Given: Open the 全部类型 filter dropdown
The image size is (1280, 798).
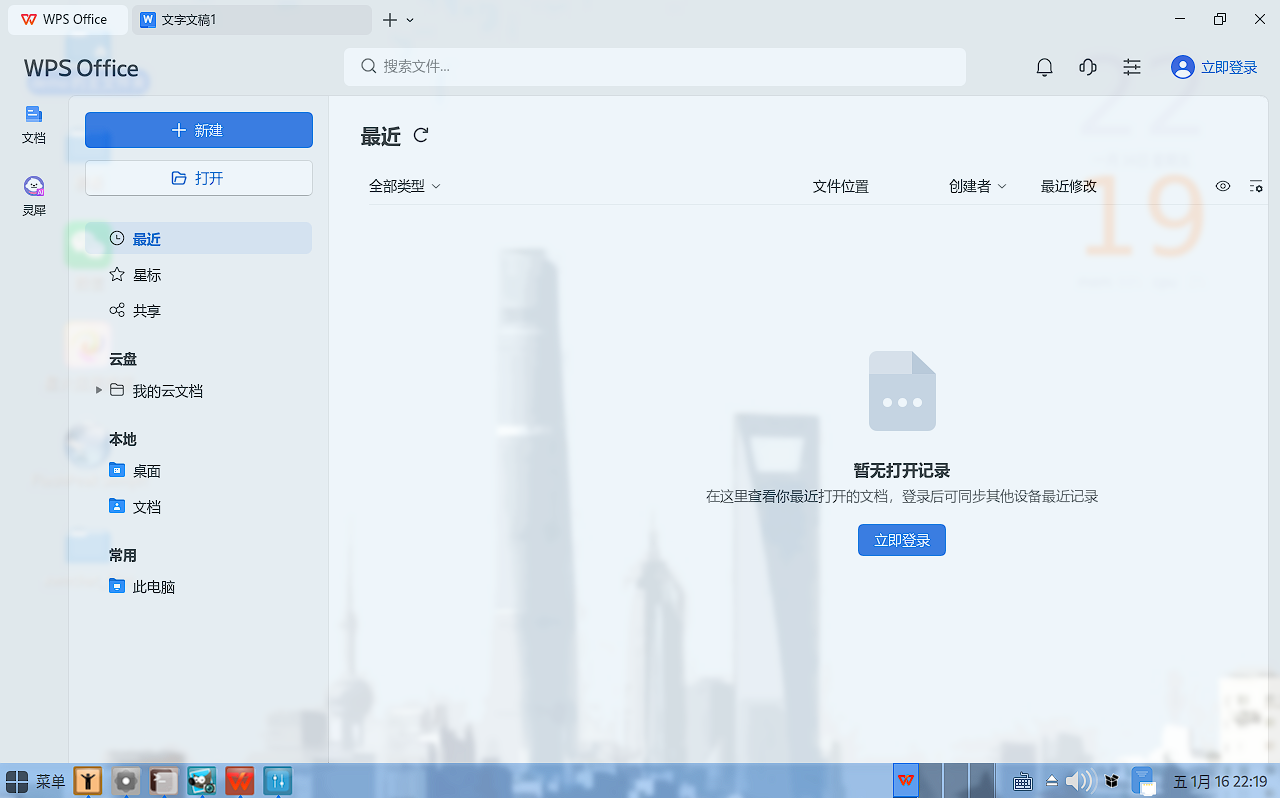Looking at the screenshot, I should coord(405,186).
